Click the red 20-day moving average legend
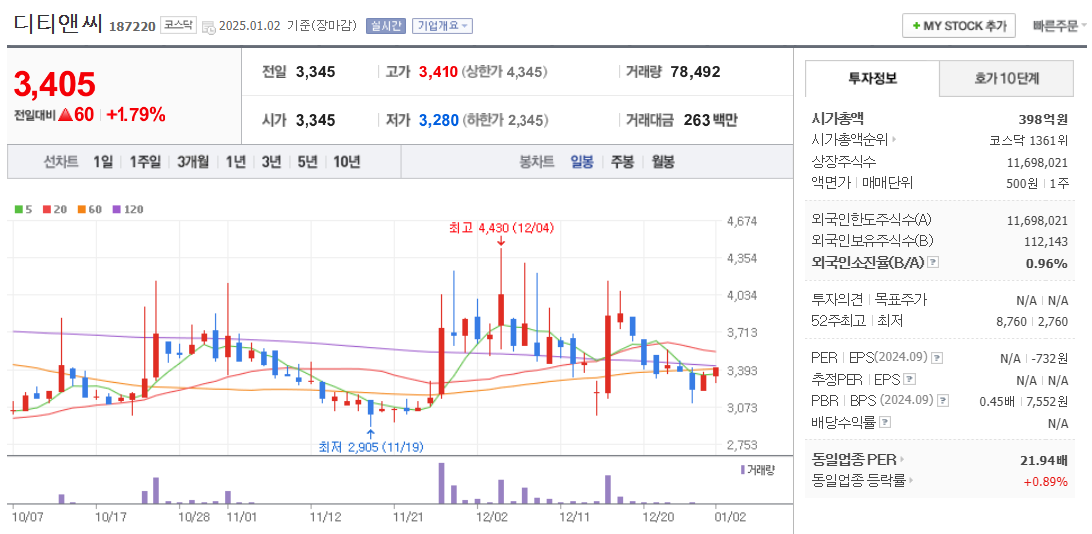 [54, 209]
